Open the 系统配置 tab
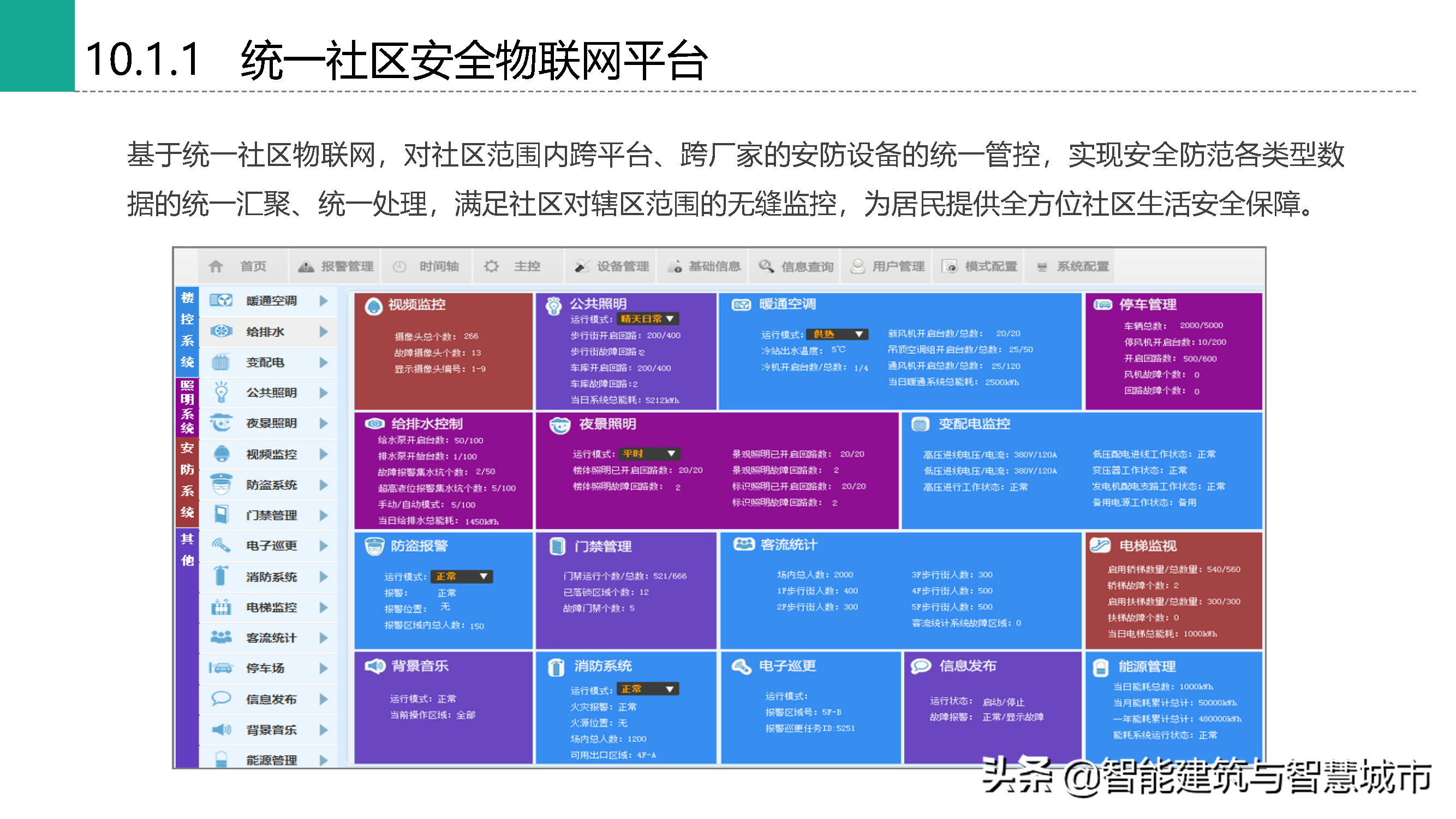The height and width of the screenshot is (819, 1456). [x=1071, y=266]
